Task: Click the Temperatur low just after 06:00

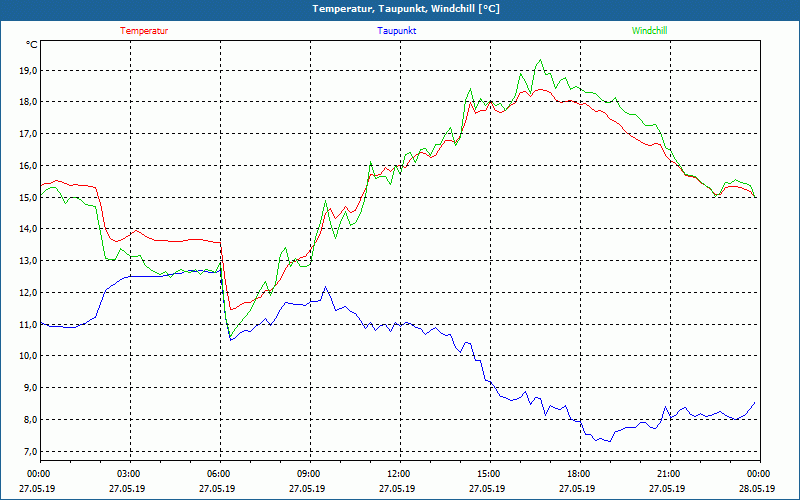Action: (x=231, y=309)
